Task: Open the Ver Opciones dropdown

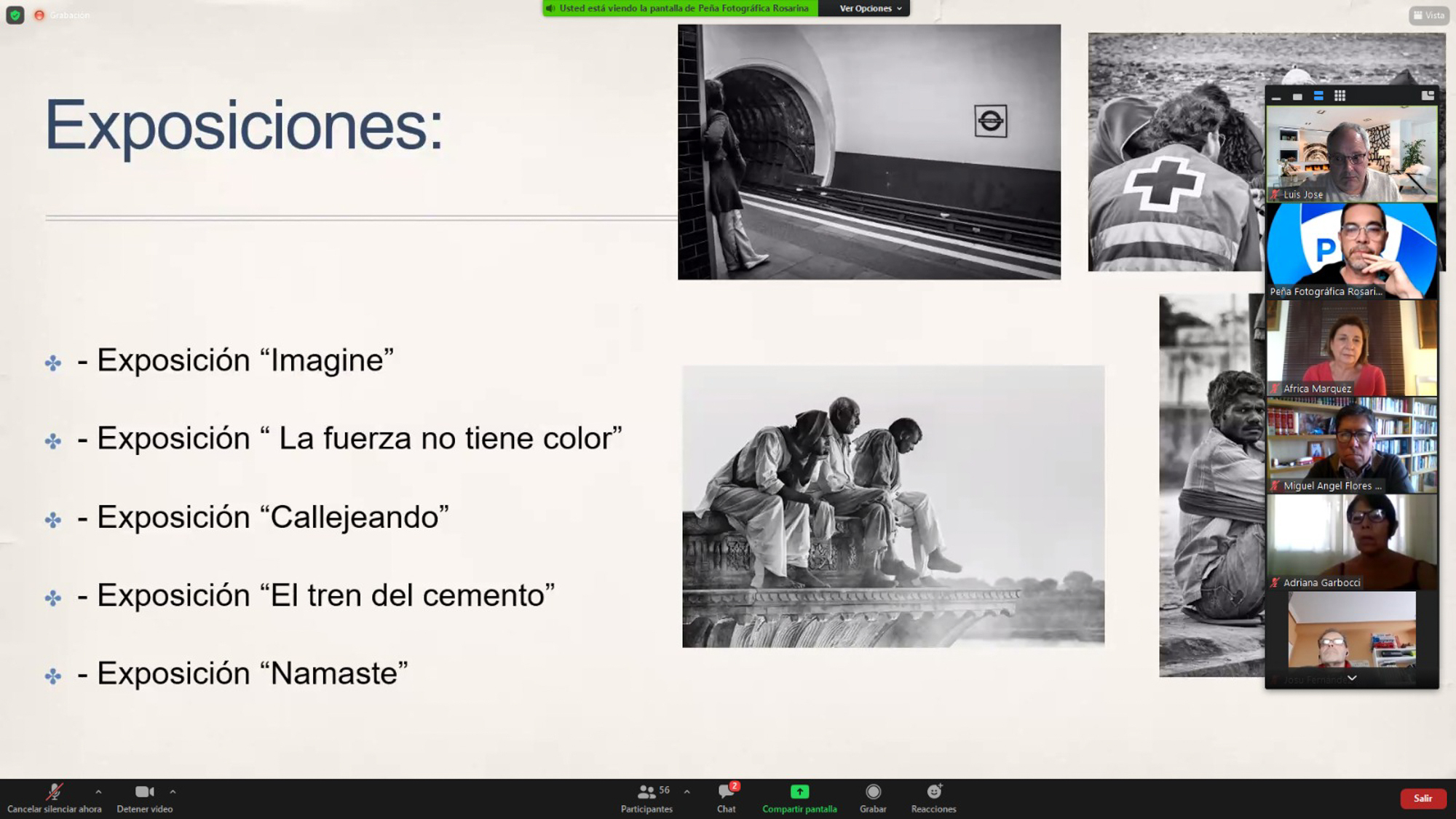Action: pyautogui.click(x=870, y=9)
